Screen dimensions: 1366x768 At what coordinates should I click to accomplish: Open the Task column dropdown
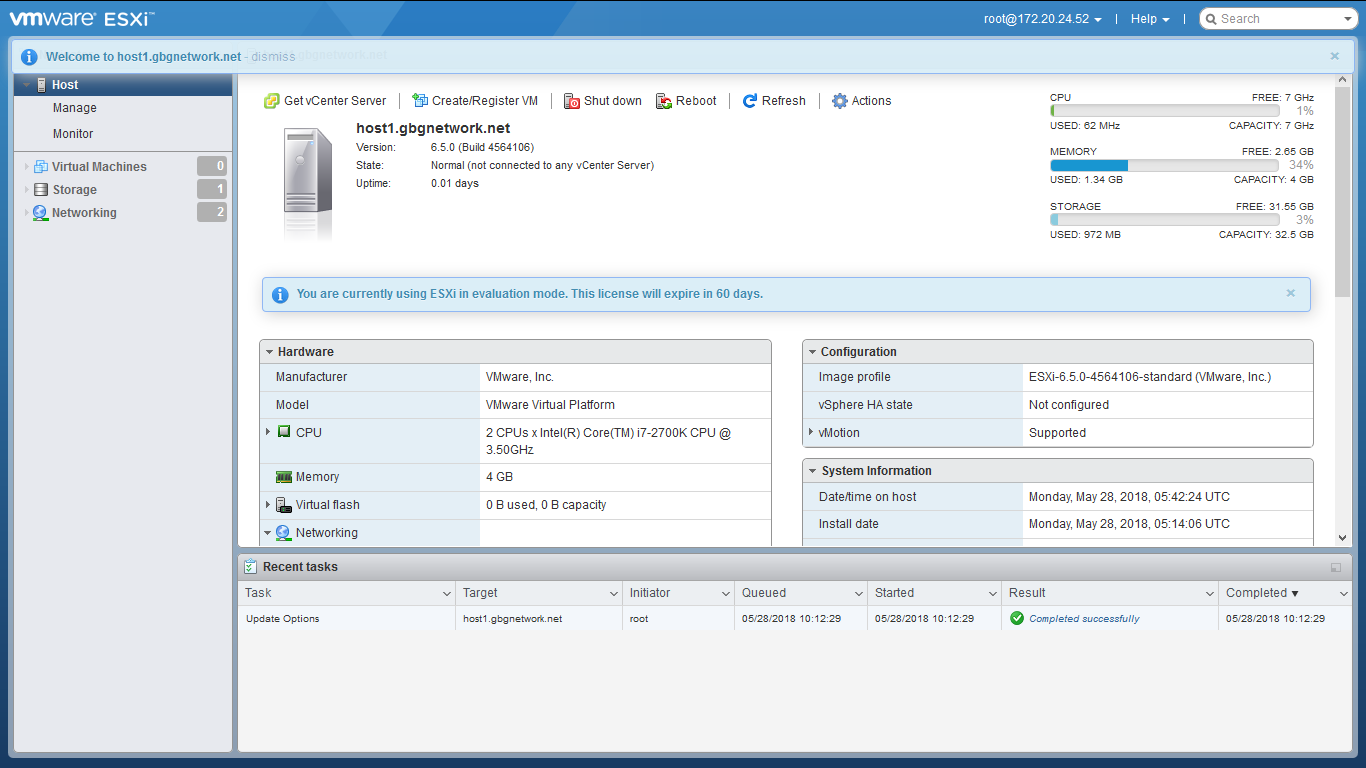tap(447, 594)
